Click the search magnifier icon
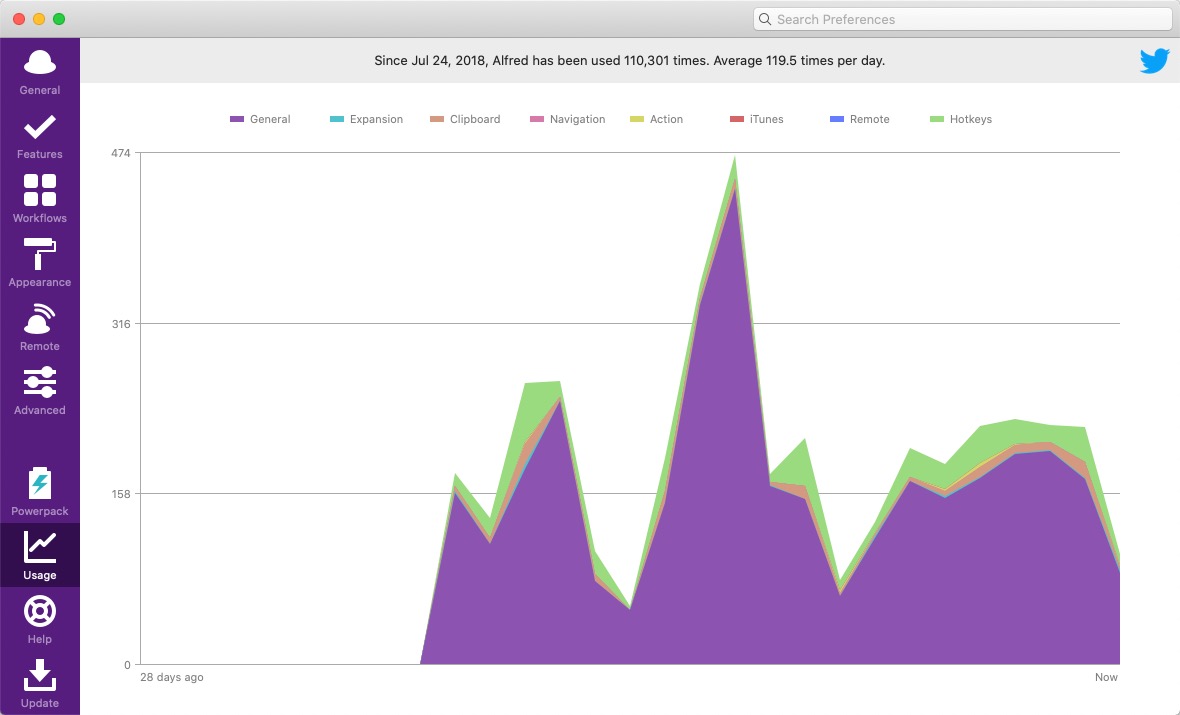The width and height of the screenshot is (1180, 715). tap(765, 20)
